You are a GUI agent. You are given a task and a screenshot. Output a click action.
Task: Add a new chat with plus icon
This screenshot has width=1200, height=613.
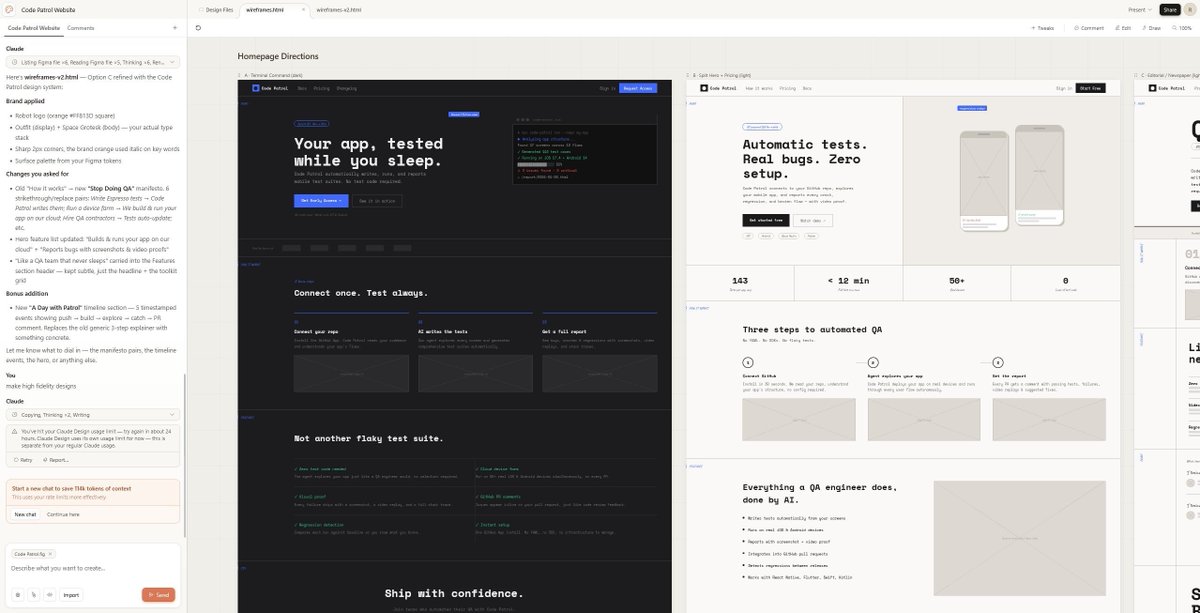coord(174,28)
